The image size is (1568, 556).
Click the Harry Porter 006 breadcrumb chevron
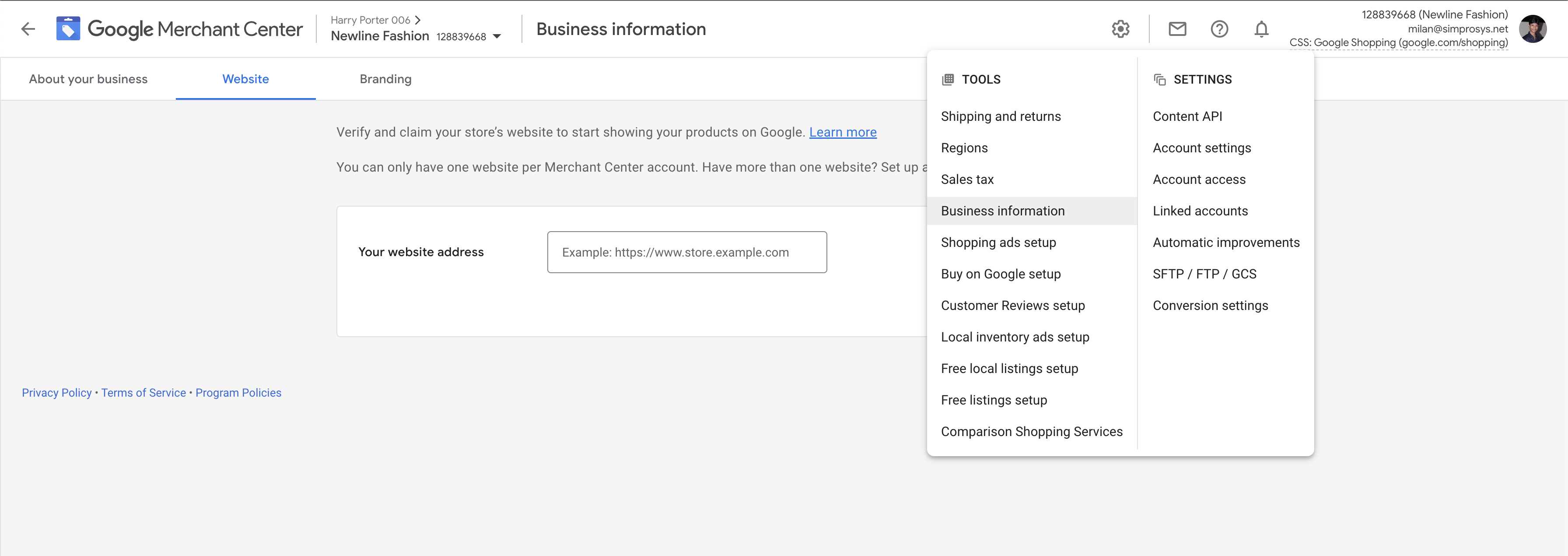[x=417, y=20]
